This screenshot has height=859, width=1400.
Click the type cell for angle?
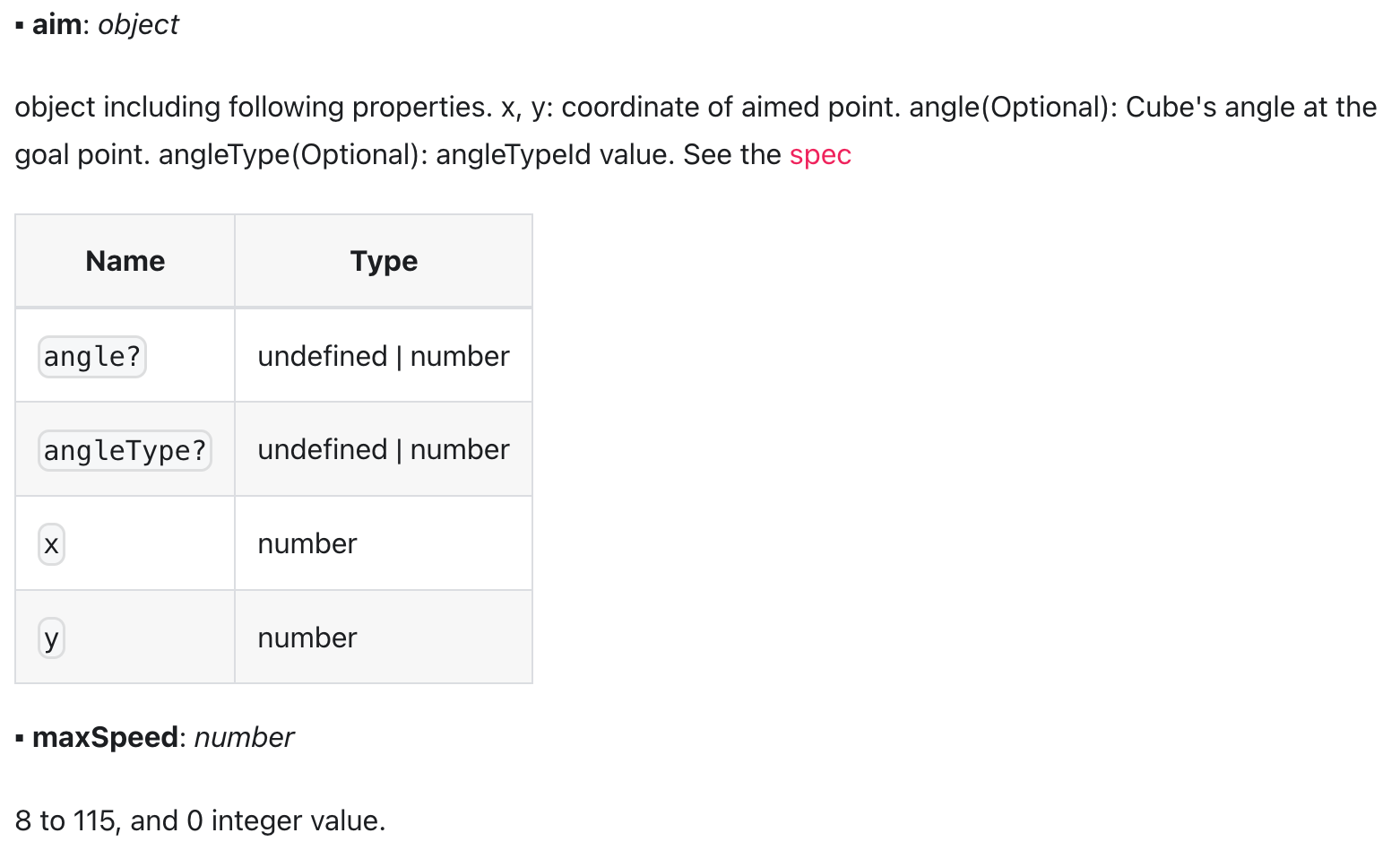click(x=384, y=356)
